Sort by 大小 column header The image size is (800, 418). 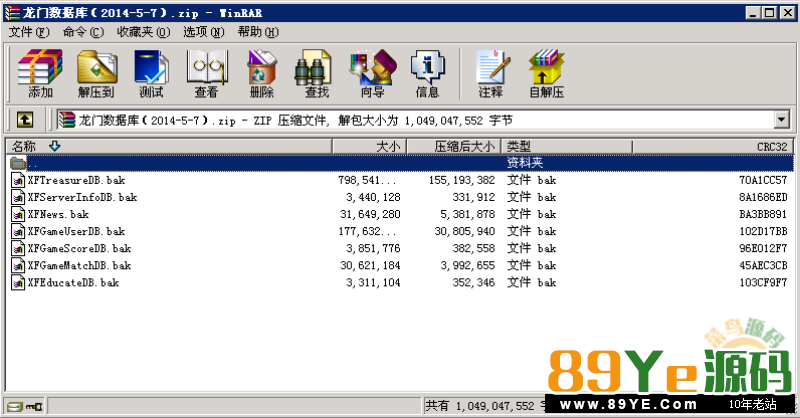click(x=369, y=146)
